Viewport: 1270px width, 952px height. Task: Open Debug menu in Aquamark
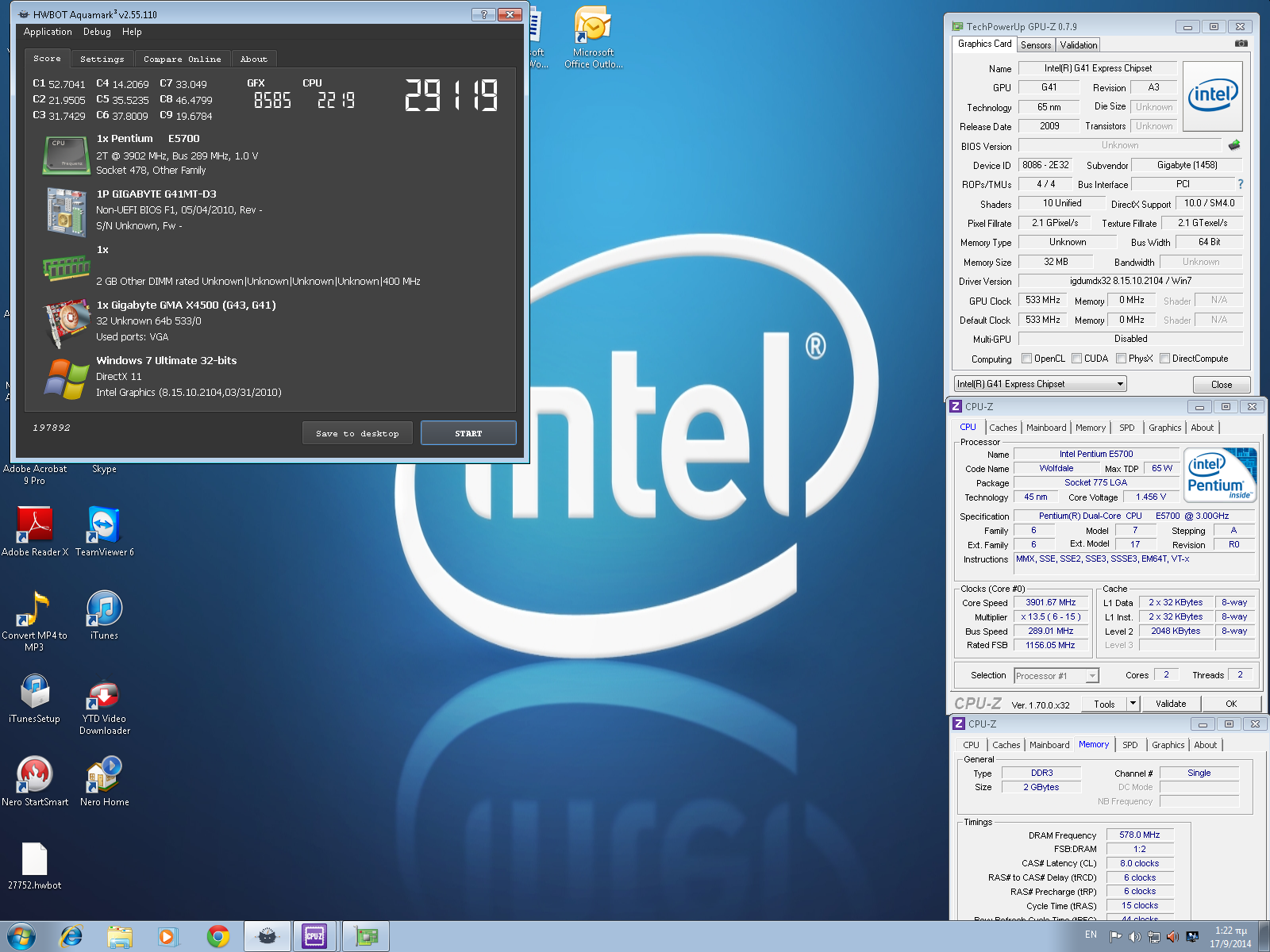point(97,32)
